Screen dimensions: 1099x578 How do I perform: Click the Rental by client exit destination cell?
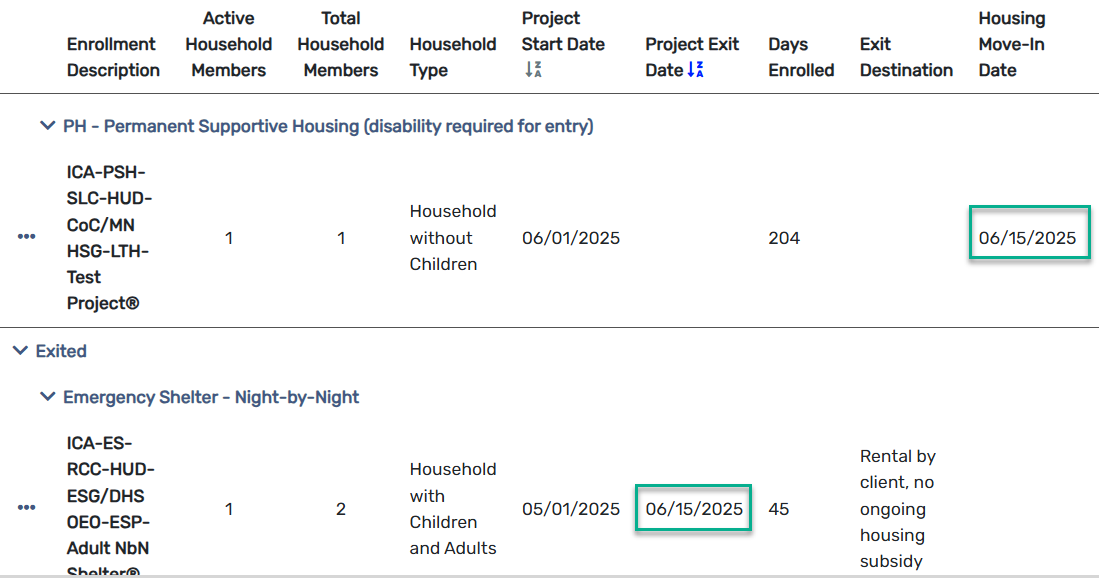point(898,509)
